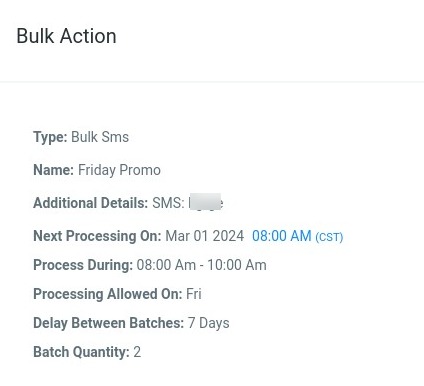Click the 08:00 AM processing time link
The width and height of the screenshot is (424, 386).
[281, 236]
